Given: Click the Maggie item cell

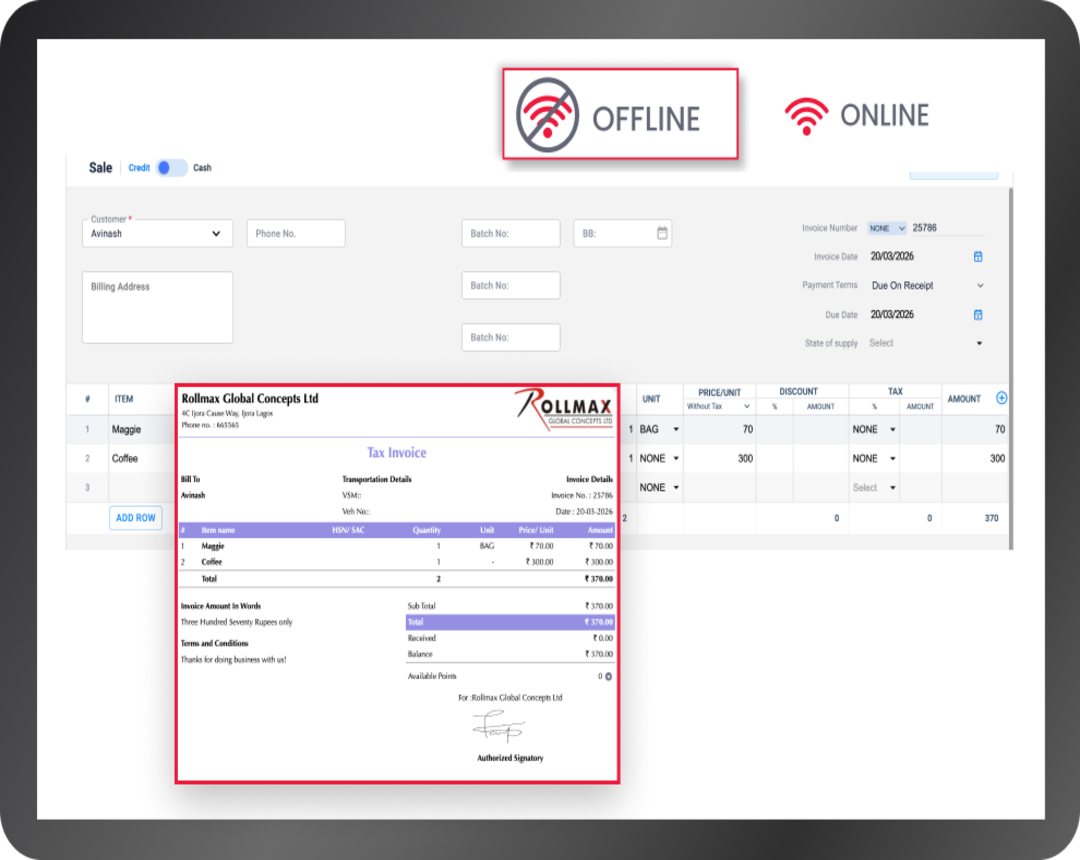Looking at the screenshot, I should click(x=141, y=429).
